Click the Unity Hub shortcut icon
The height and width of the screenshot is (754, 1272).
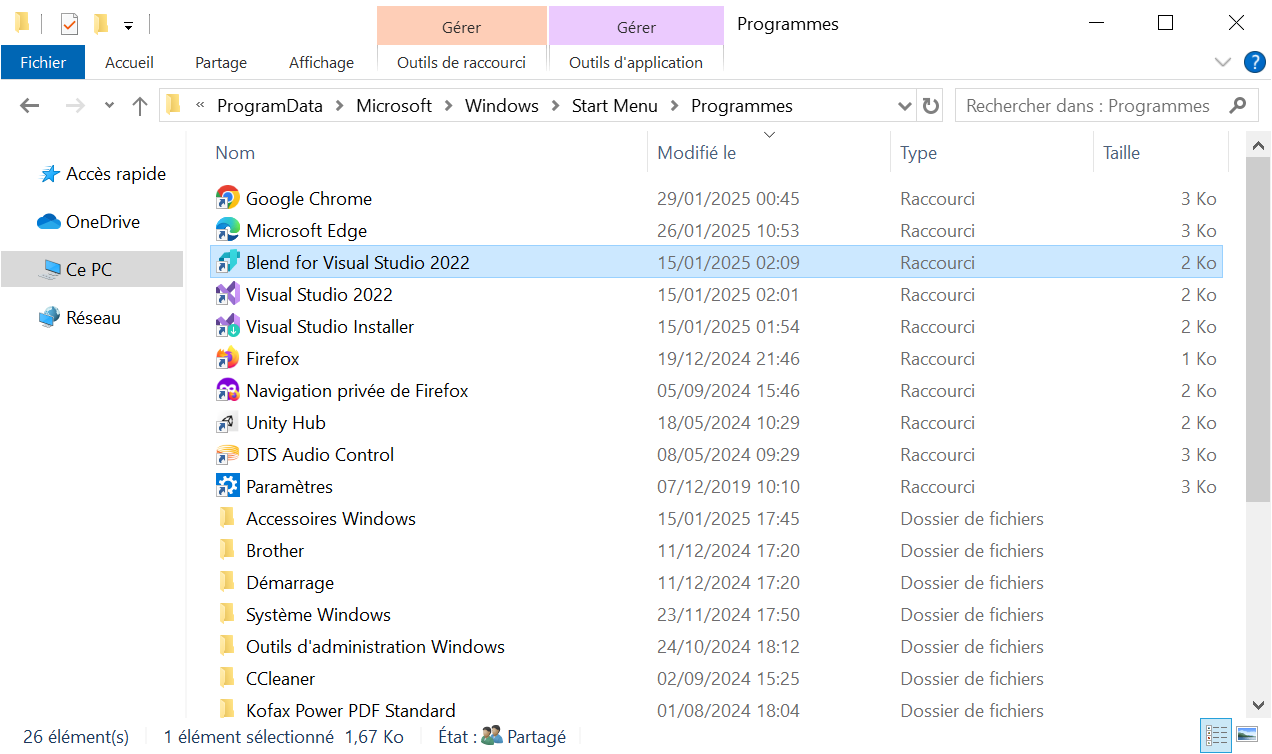click(228, 422)
